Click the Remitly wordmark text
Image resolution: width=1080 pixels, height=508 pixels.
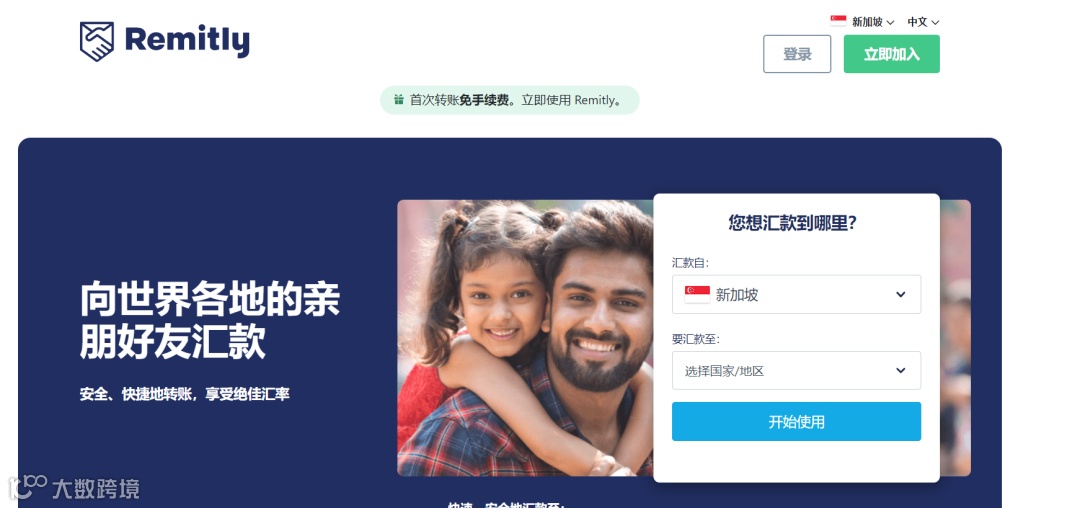(x=187, y=41)
